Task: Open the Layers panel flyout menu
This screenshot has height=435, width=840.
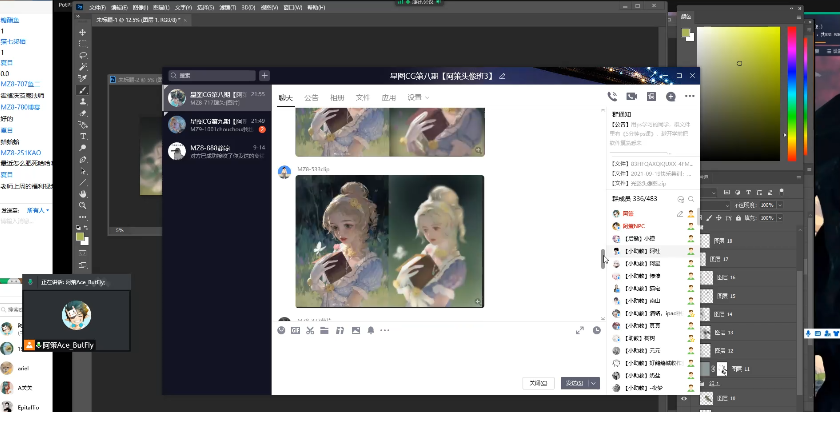Action: click(x=799, y=177)
